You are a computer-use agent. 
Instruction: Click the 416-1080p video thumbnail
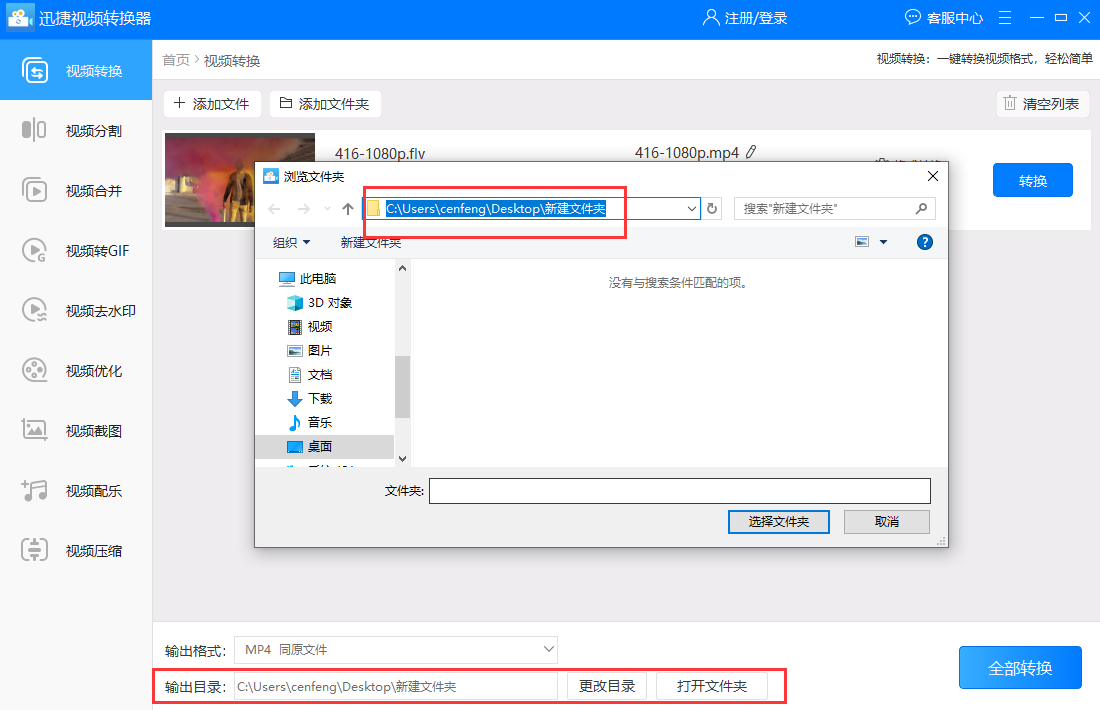click(210, 180)
